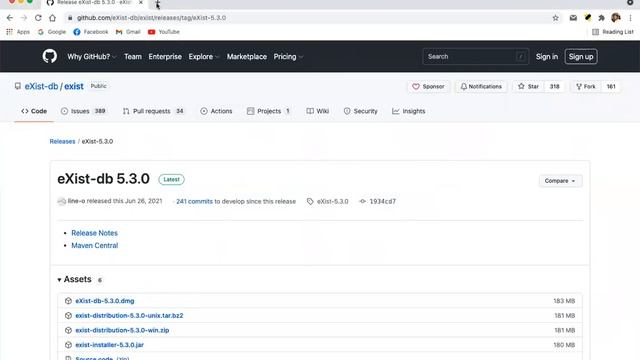
Task: Expand the Why GitHub? menu
Action: [x=92, y=57]
